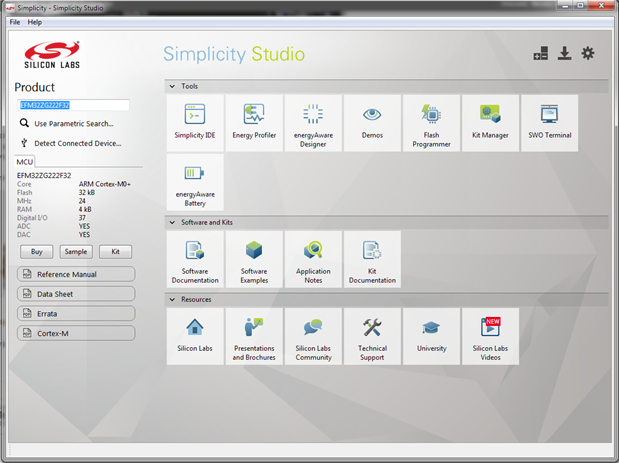This screenshot has width=619, height=463.
Task: Open the Cortex-M document
Action: pos(76,333)
